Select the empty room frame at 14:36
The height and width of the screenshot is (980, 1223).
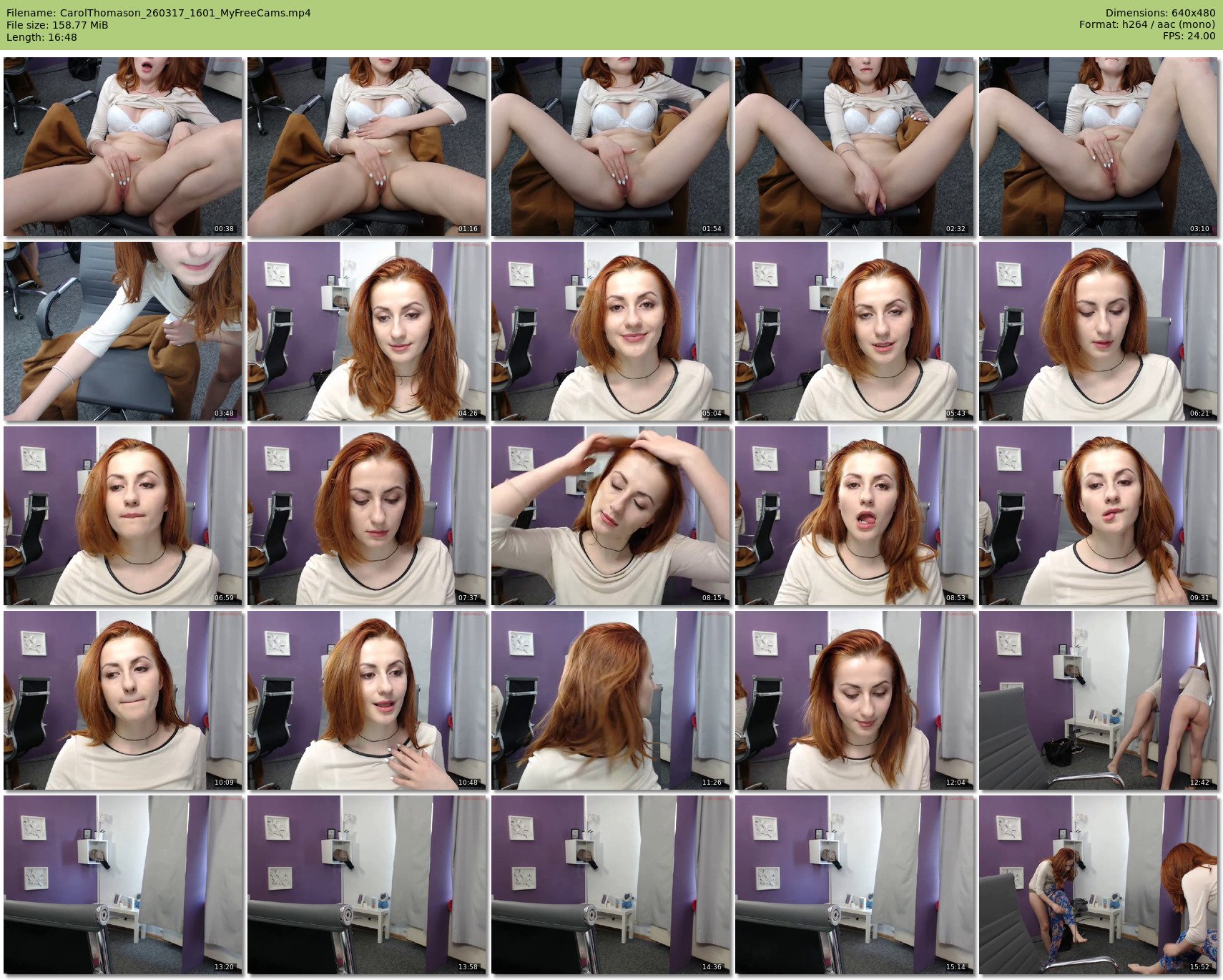[x=611, y=885]
